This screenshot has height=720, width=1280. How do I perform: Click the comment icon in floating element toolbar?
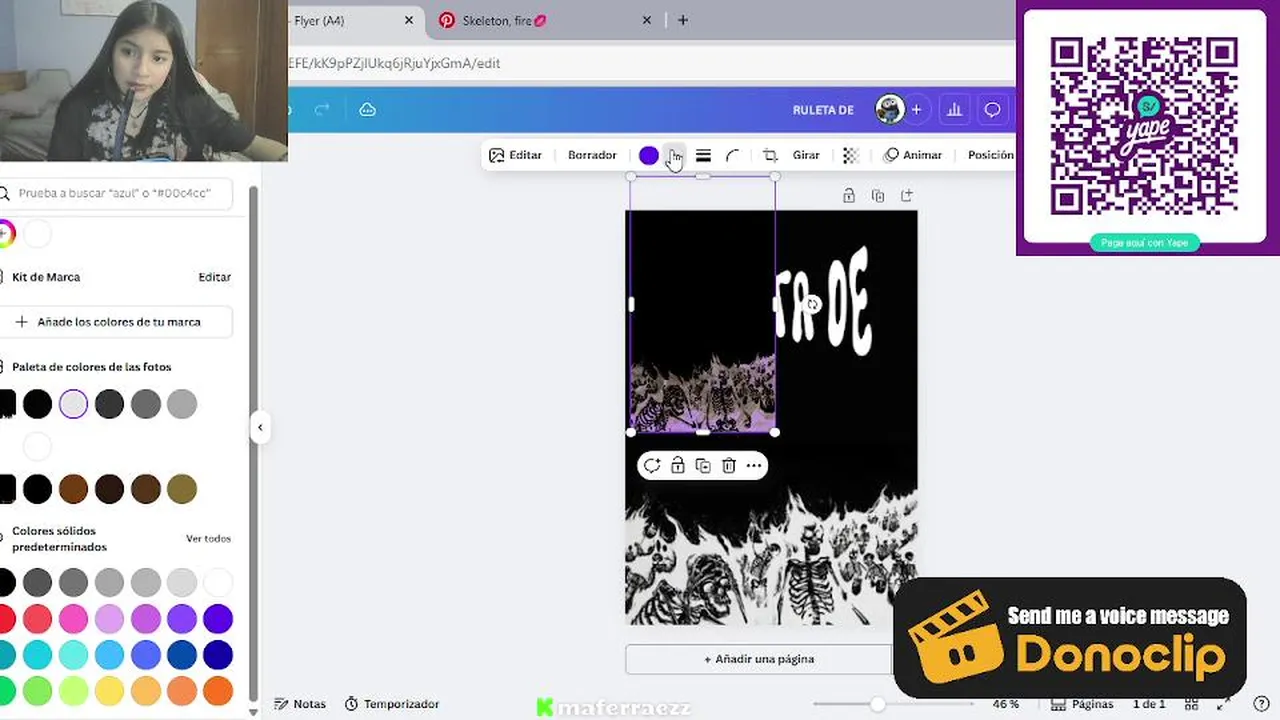(652, 465)
